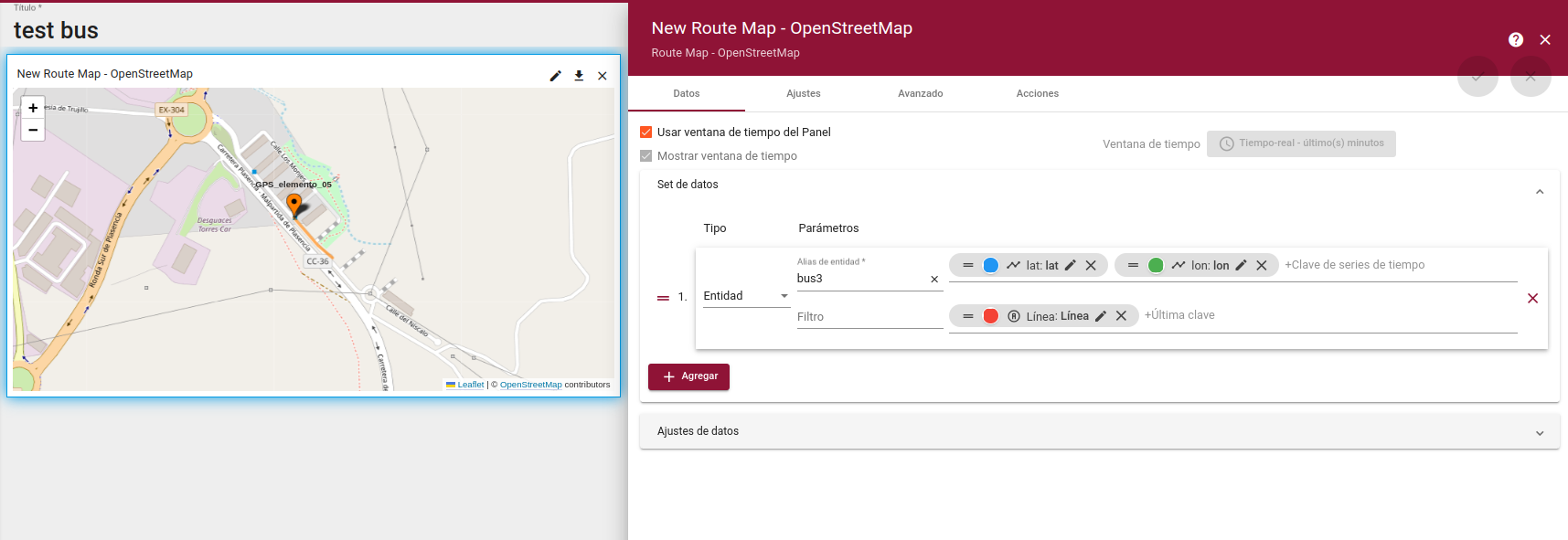Viewport: 1568px width, 540px height.
Task: Click the GPS_elemento_05 map label
Action: pos(293,185)
